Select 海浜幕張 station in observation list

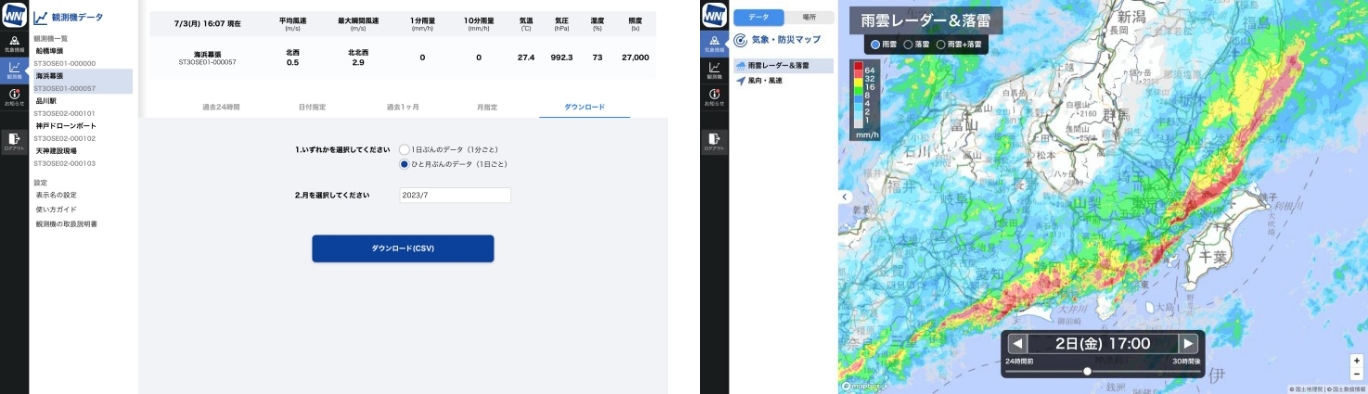pyautogui.click(x=49, y=75)
